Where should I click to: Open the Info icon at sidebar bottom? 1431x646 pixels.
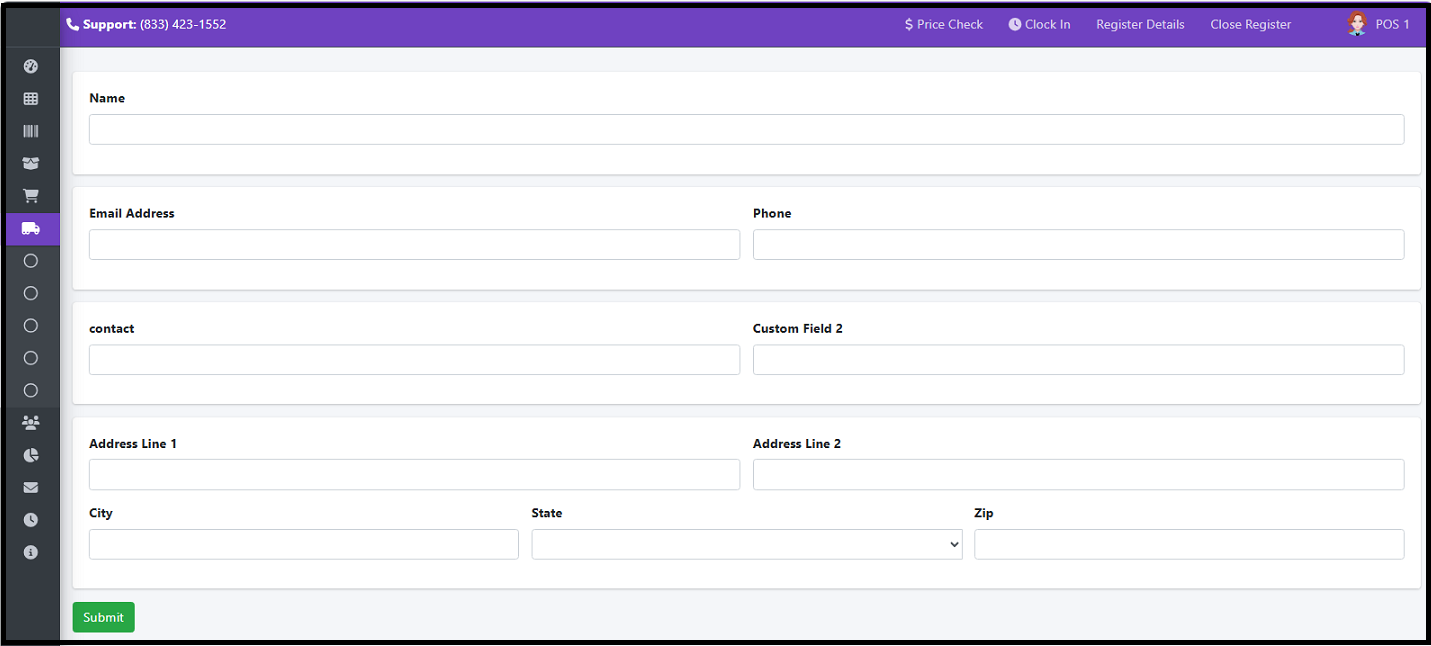coord(30,551)
